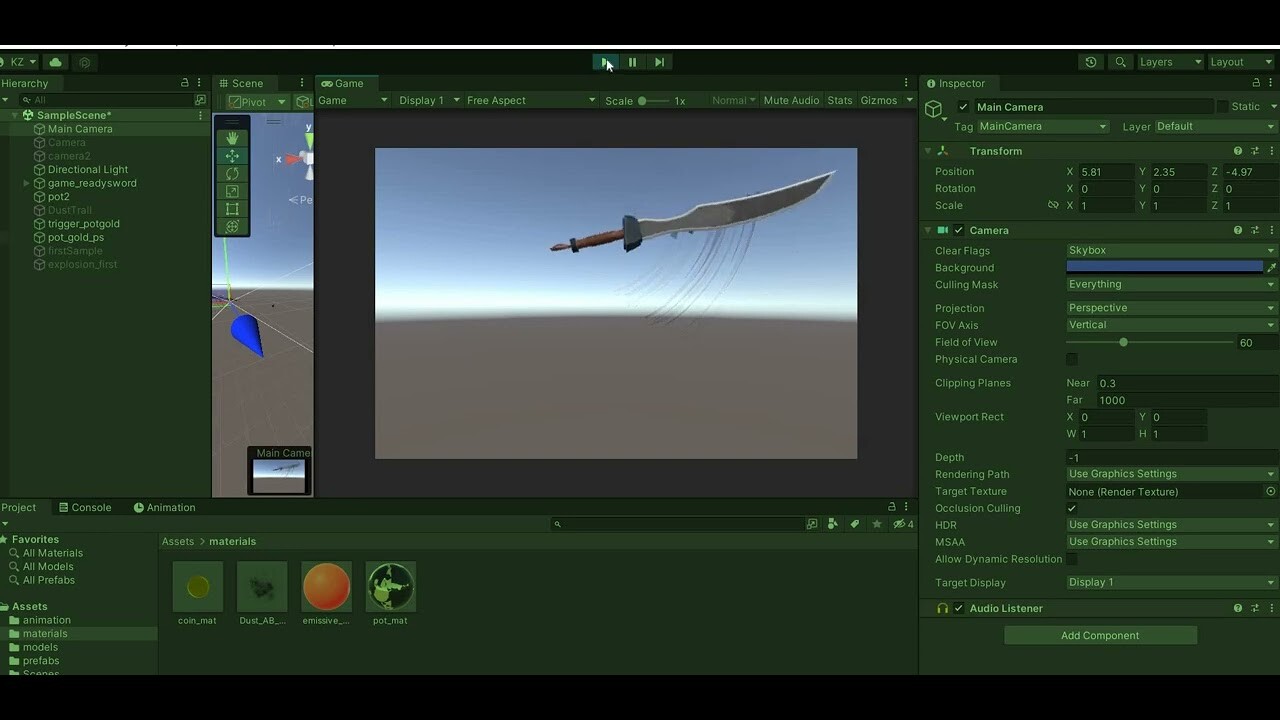Open the Unity search panel
Screen dimensions: 1280x720
click(x=1120, y=61)
